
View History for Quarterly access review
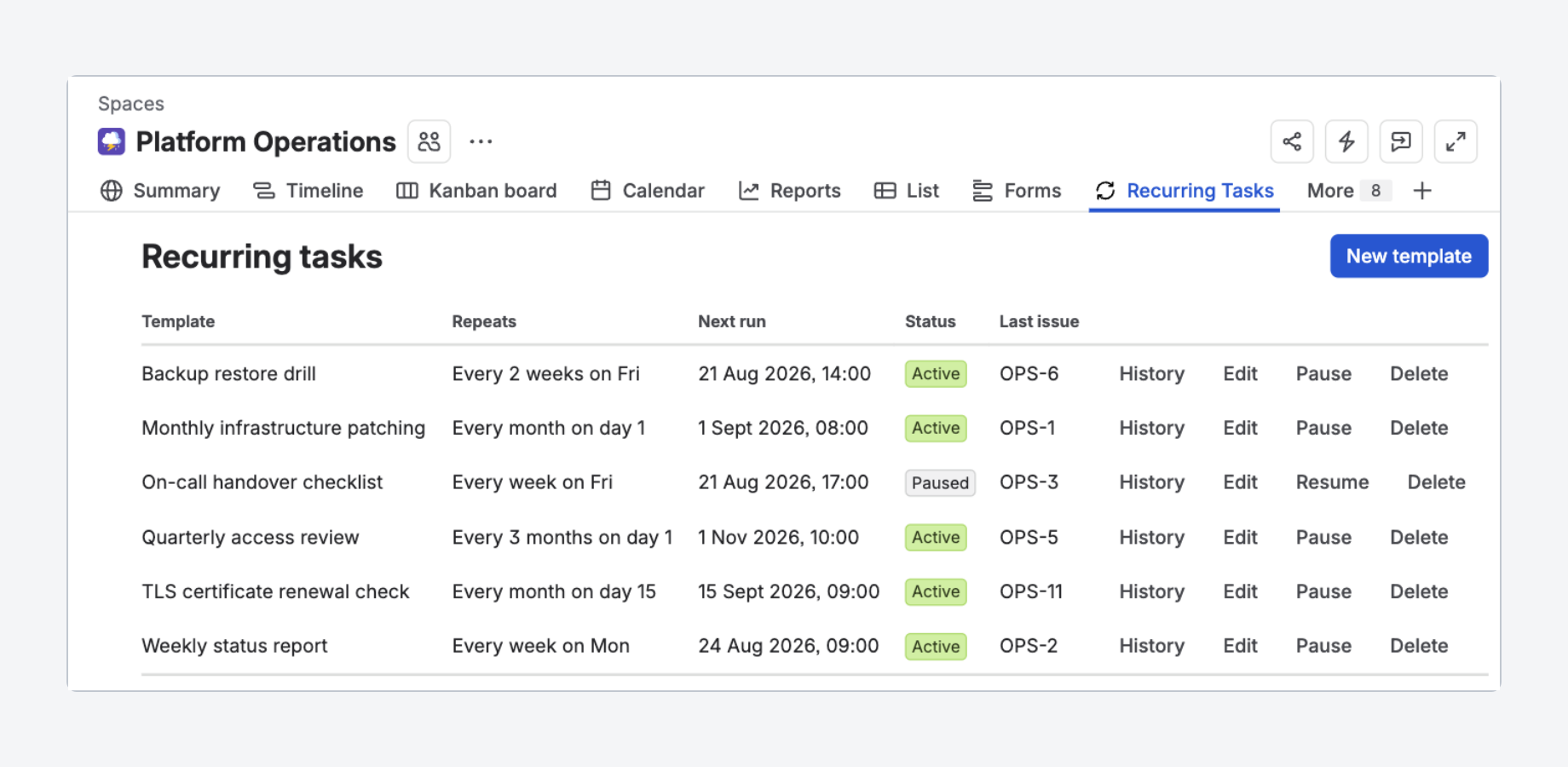click(x=1152, y=537)
